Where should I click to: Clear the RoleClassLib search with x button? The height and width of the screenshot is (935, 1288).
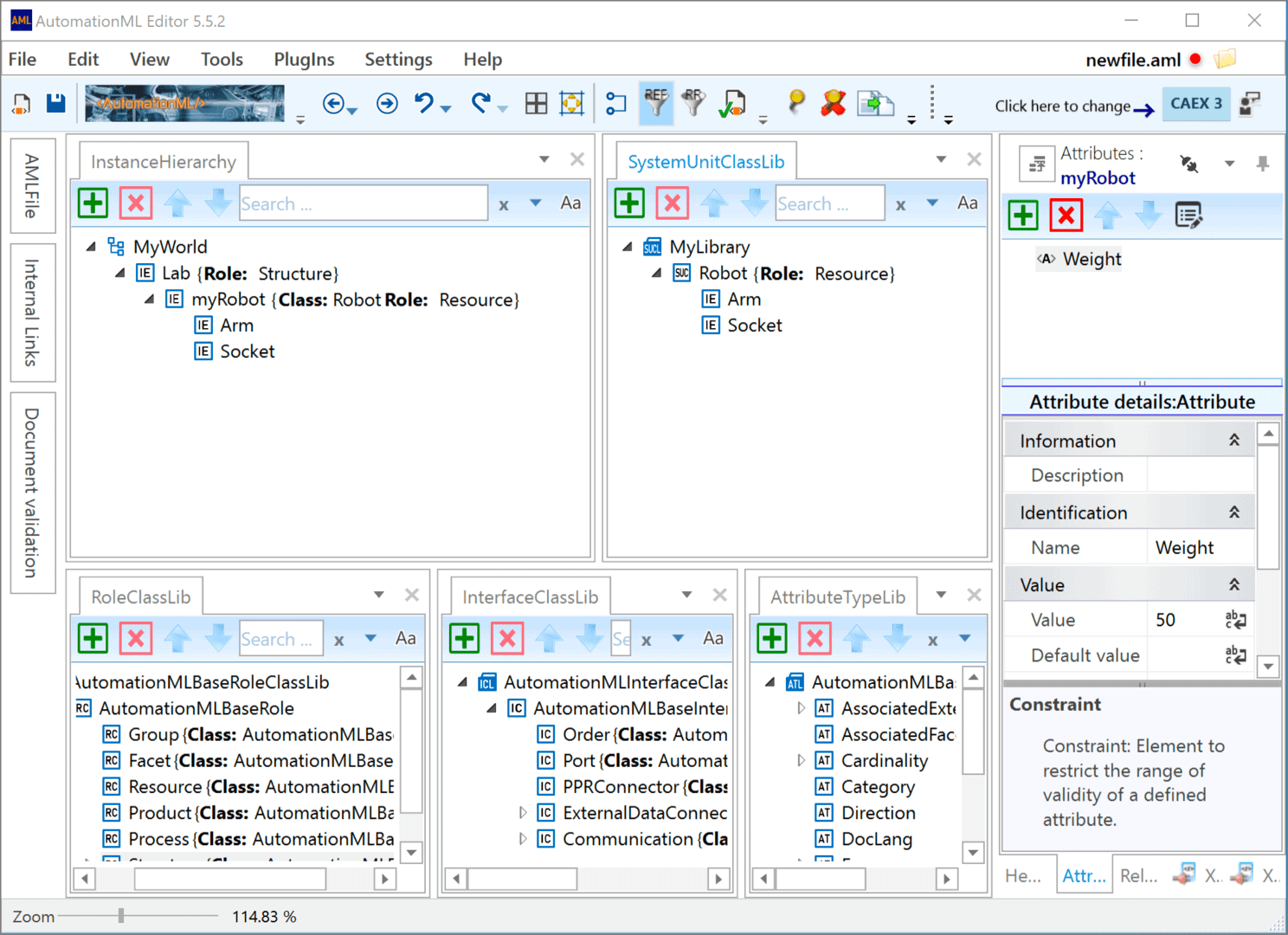(339, 640)
